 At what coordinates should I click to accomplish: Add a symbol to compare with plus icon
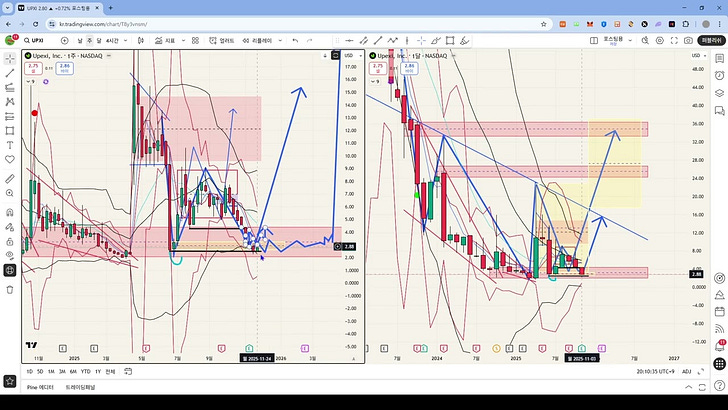[65, 40]
